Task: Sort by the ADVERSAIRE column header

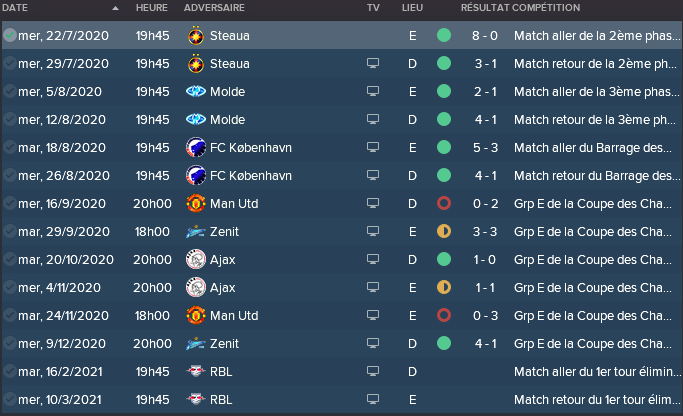Action: coord(214,8)
